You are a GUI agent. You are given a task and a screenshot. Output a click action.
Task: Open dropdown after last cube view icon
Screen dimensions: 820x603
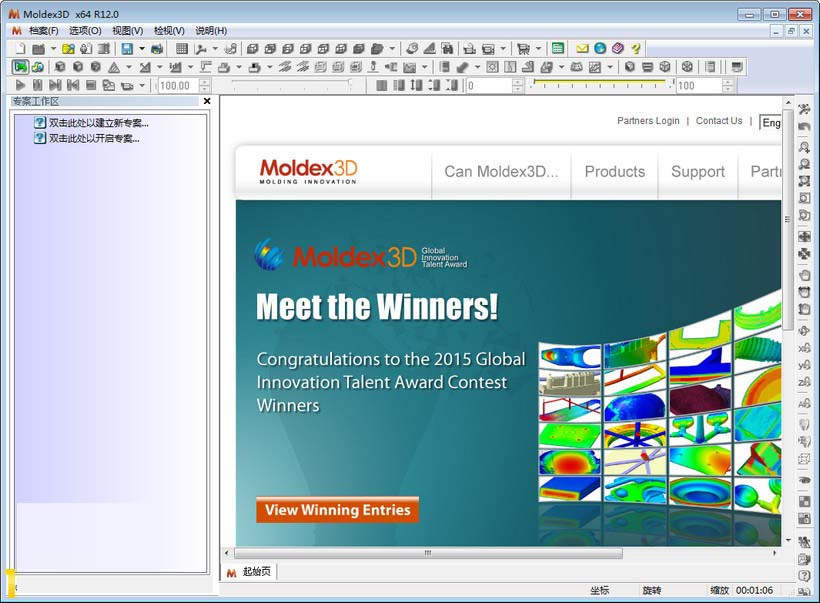click(392, 49)
